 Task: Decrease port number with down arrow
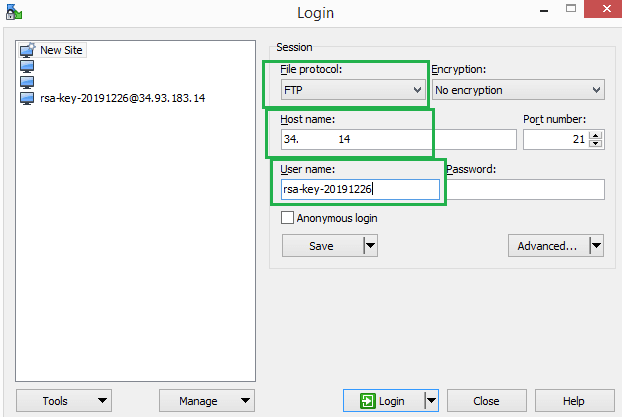pyautogui.click(x=595, y=144)
